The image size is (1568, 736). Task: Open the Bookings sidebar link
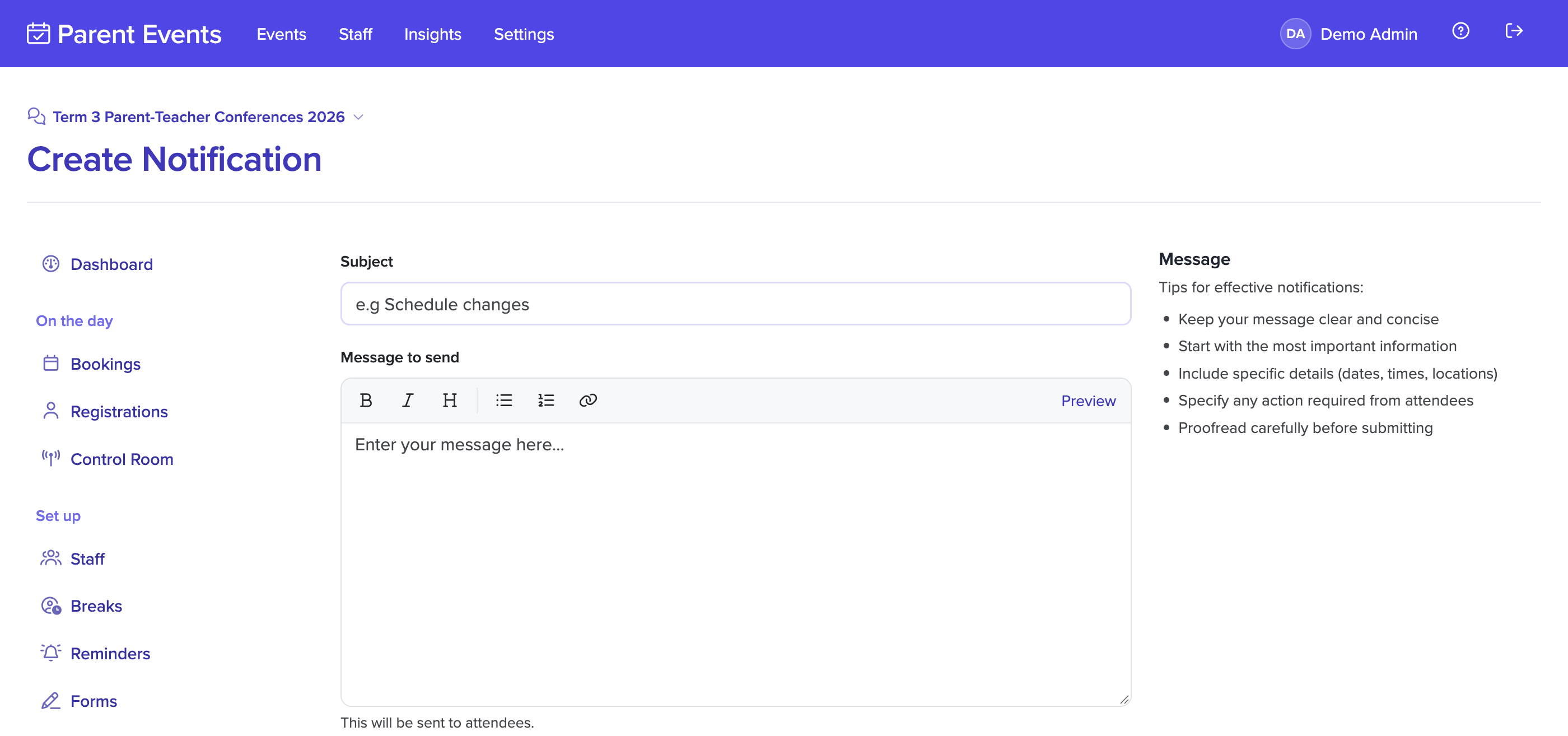point(105,364)
